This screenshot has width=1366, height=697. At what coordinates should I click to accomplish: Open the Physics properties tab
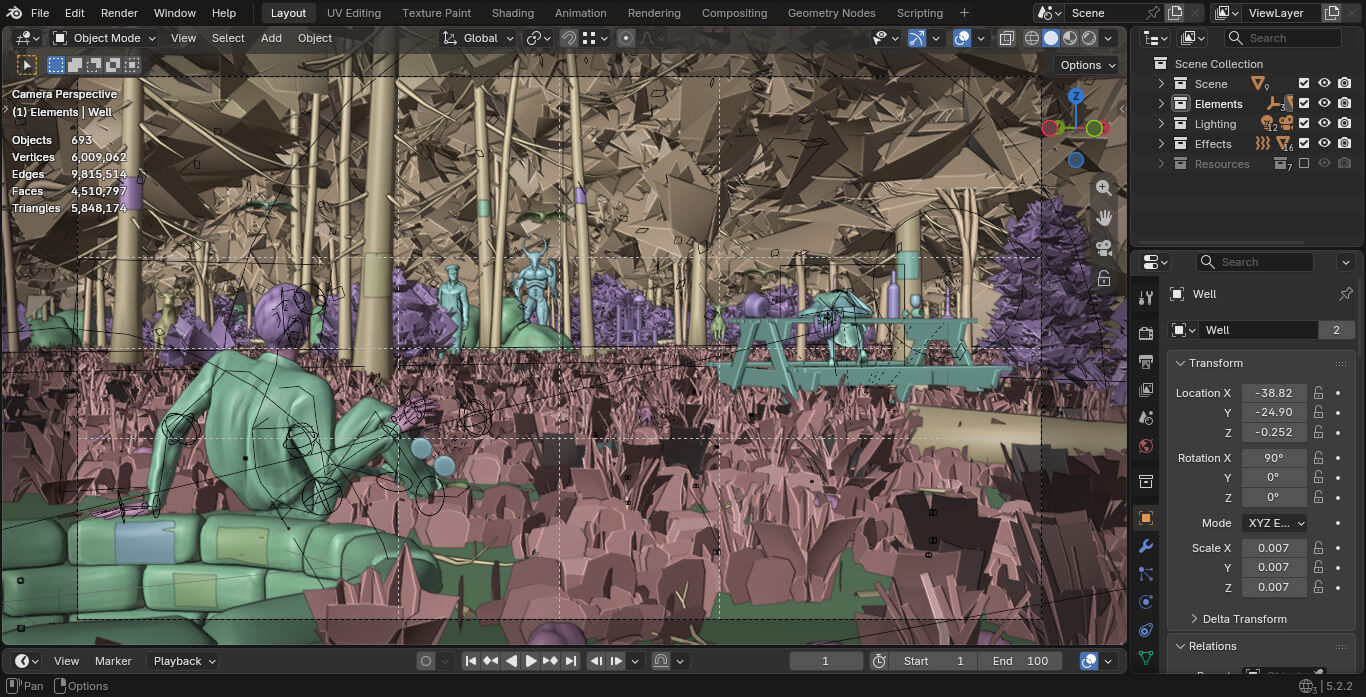pyautogui.click(x=1146, y=602)
